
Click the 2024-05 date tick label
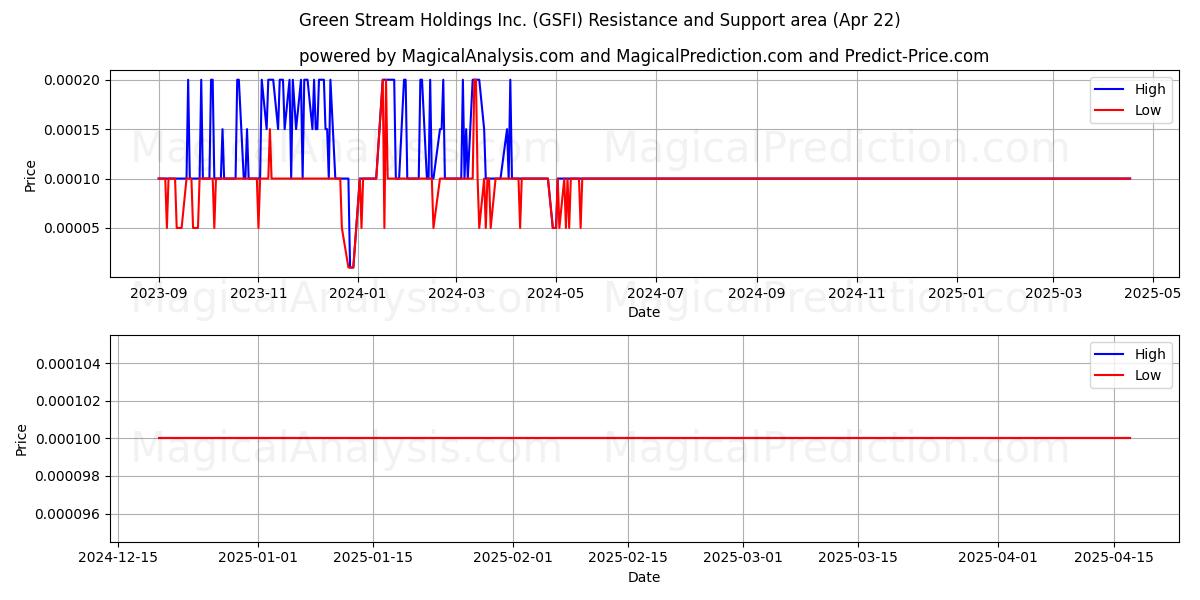click(x=556, y=294)
